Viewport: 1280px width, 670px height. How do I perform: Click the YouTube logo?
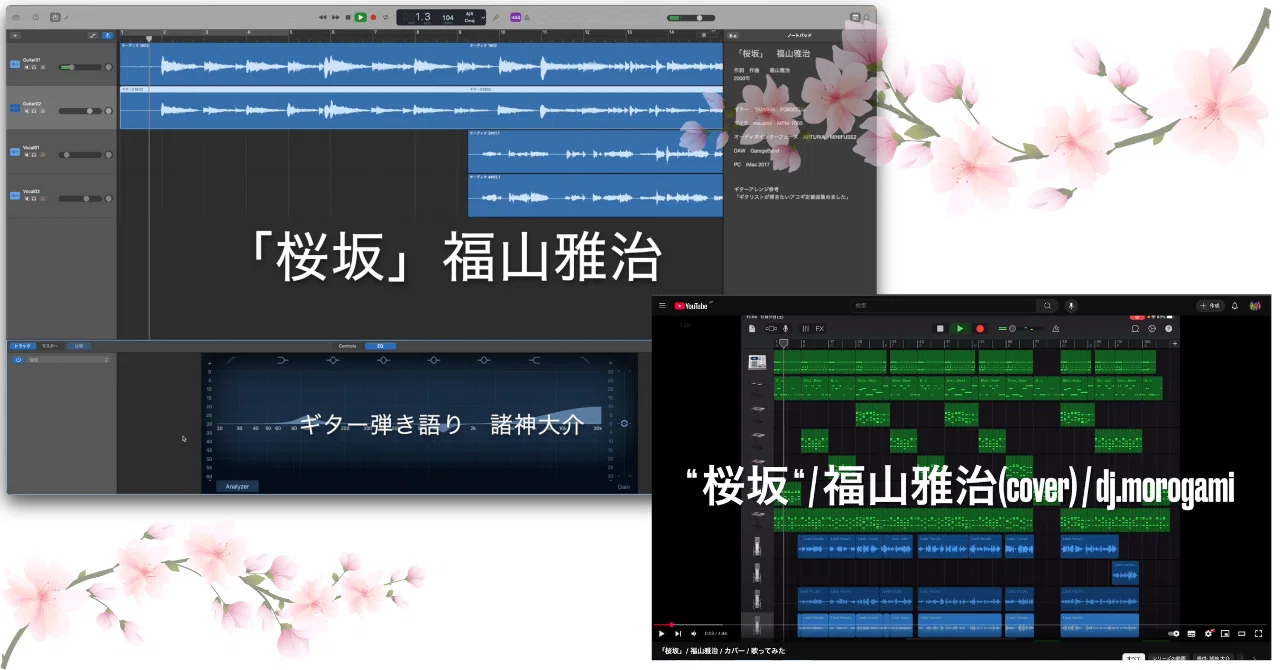pyautogui.click(x=691, y=305)
